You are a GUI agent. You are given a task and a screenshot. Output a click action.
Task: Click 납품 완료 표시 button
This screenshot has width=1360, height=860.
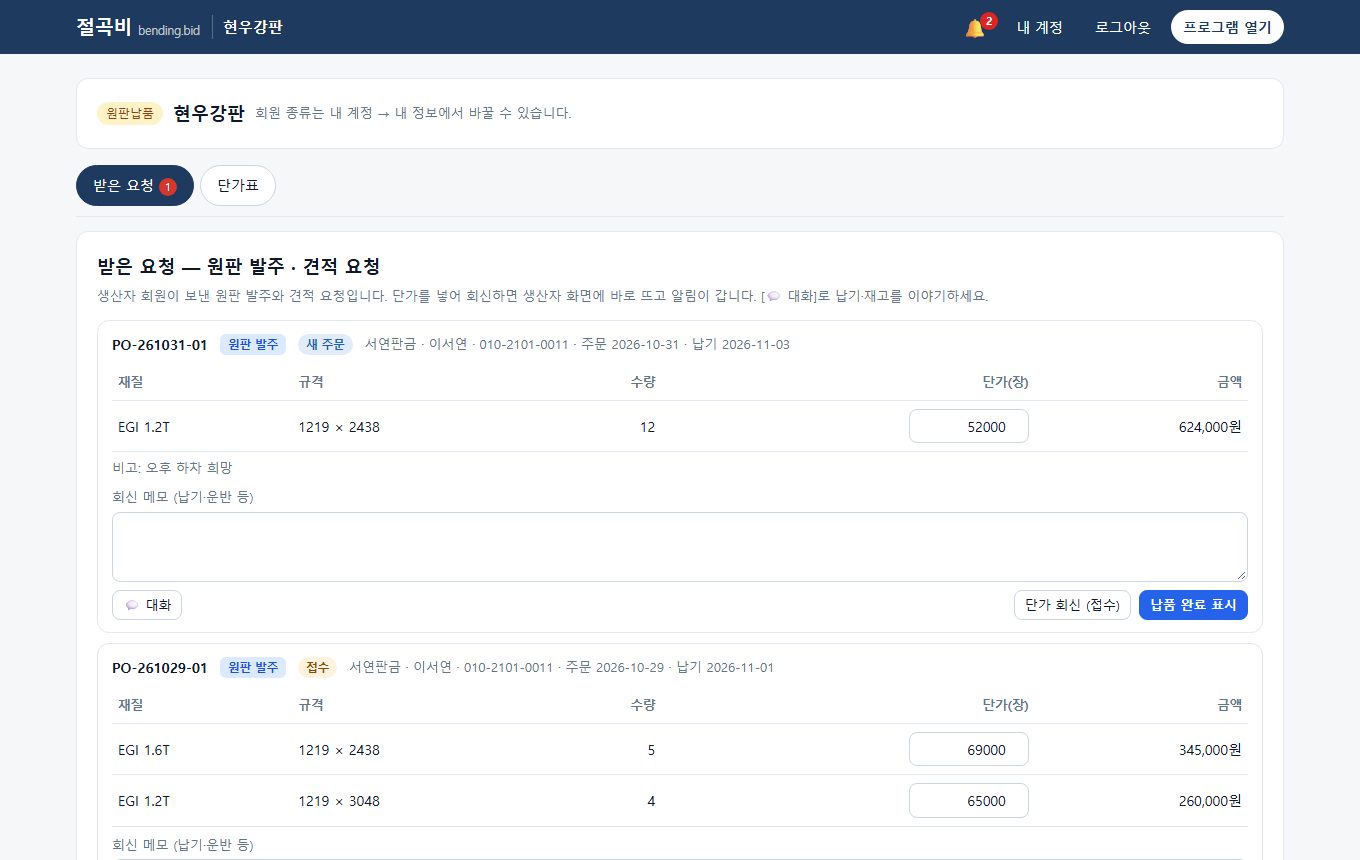pos(1193,605)
